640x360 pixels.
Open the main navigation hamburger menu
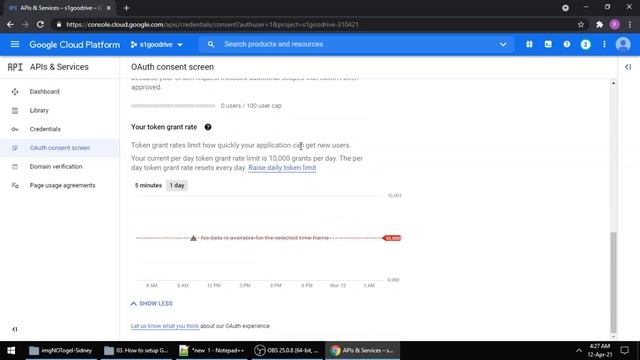click(x=15, y=44)
